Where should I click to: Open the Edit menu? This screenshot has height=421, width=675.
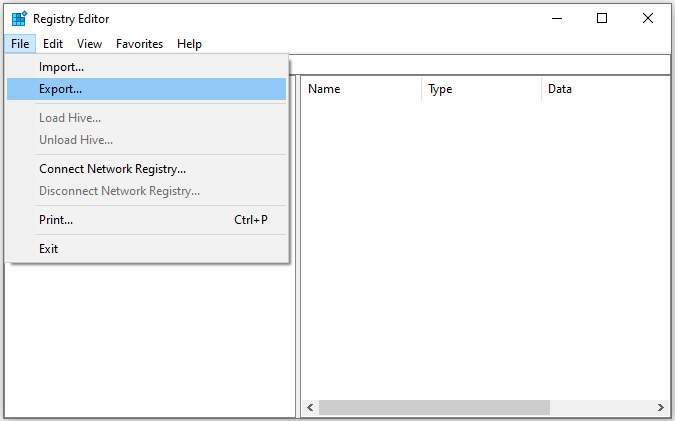point(53,44)
